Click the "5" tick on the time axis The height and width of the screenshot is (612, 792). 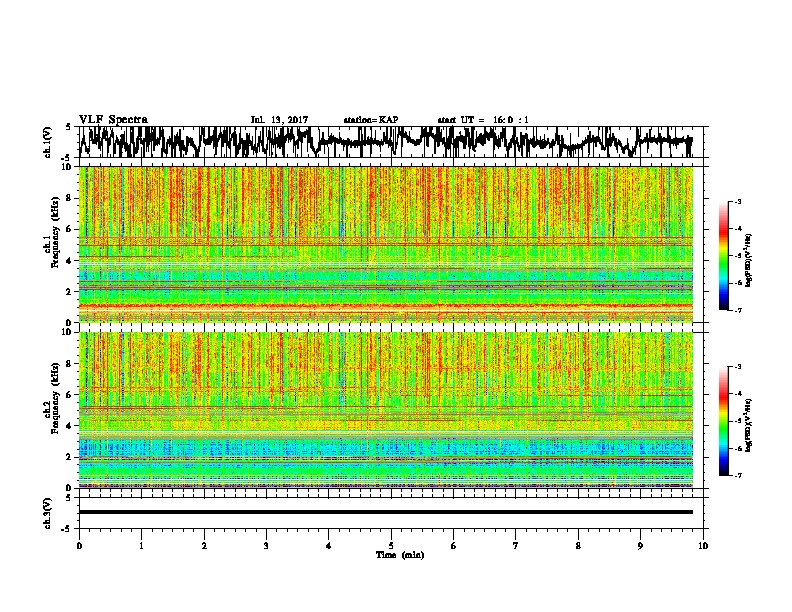click(x=391, y=545)
